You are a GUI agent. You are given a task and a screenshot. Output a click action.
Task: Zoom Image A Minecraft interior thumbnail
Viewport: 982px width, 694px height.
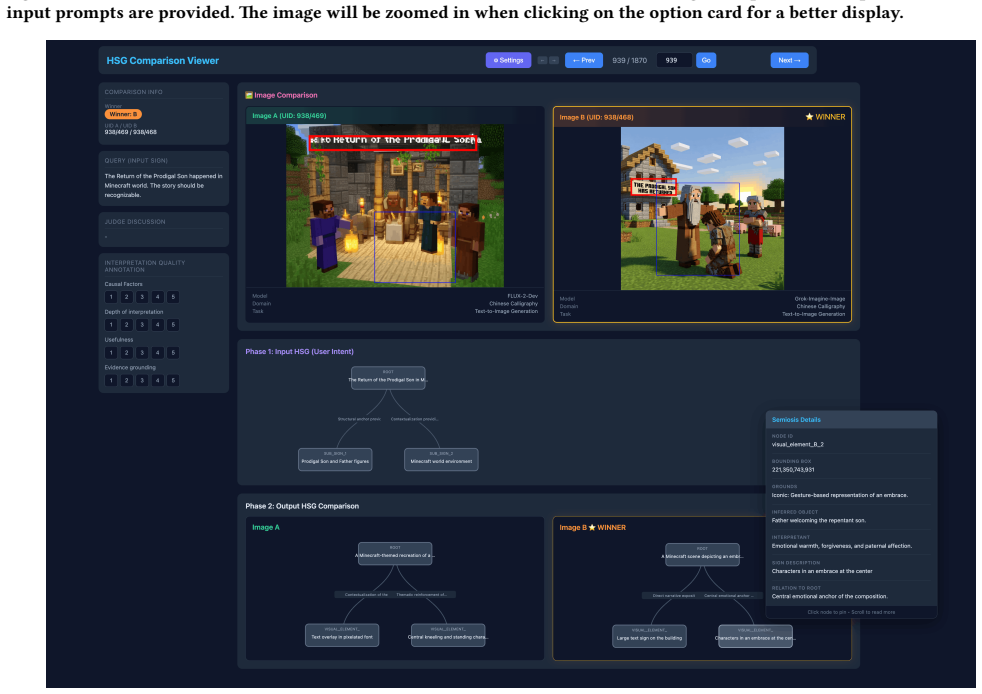(x=395, y=206)
